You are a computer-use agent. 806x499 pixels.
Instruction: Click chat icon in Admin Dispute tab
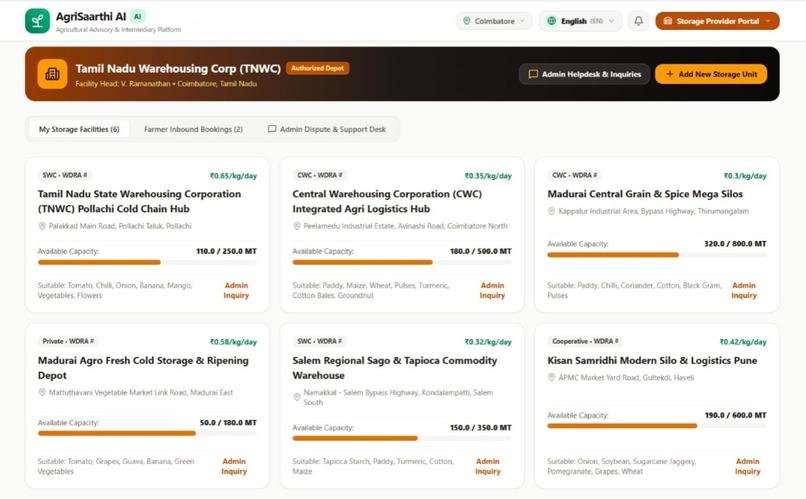pyautogui.click(x=272, y=129)
